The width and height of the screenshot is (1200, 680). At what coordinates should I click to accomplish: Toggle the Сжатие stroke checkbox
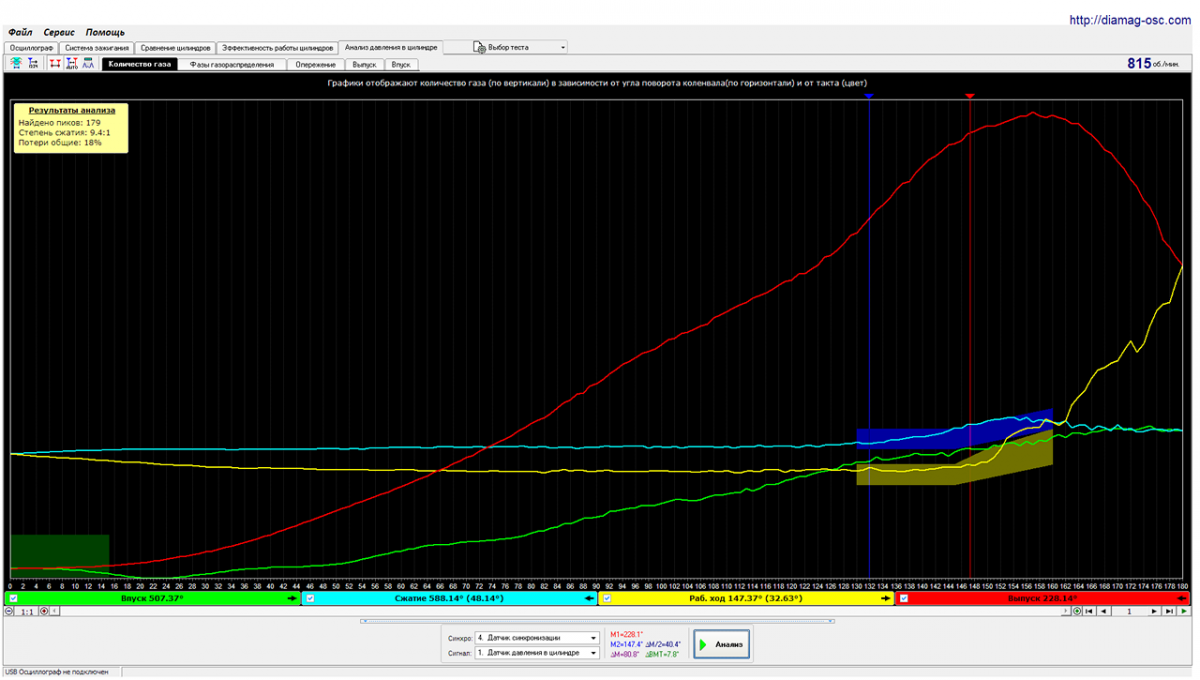(310, 598)
